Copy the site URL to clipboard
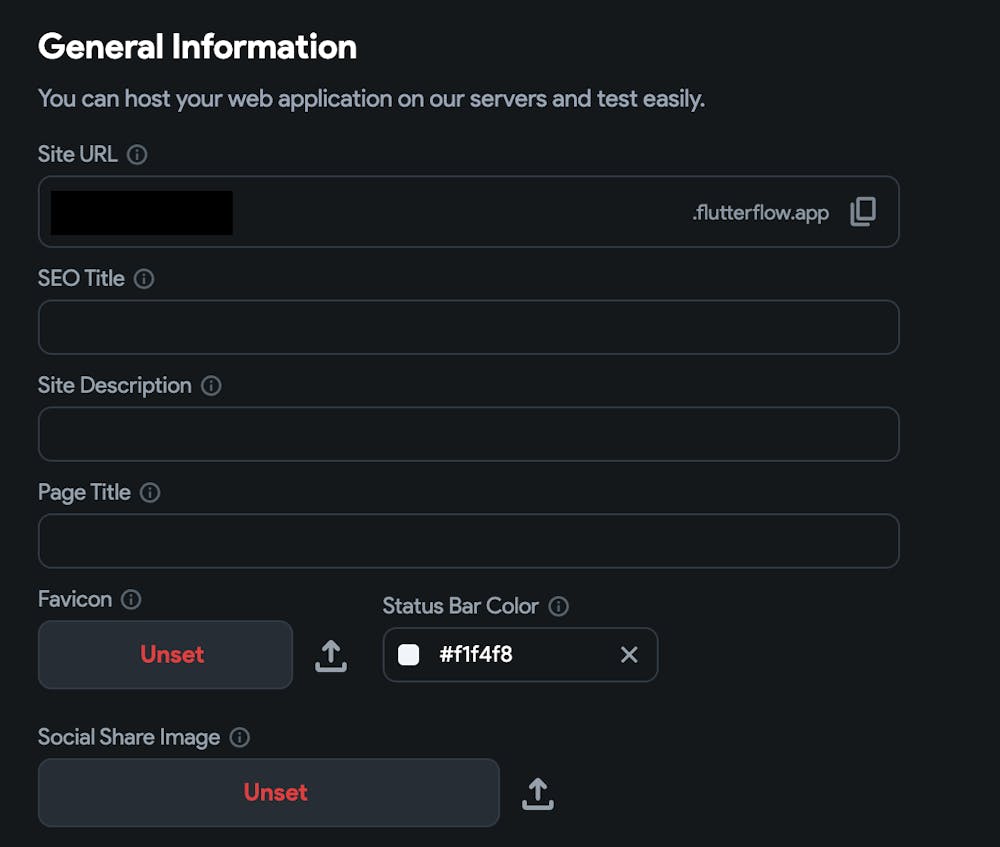 [x=863, y=212]
